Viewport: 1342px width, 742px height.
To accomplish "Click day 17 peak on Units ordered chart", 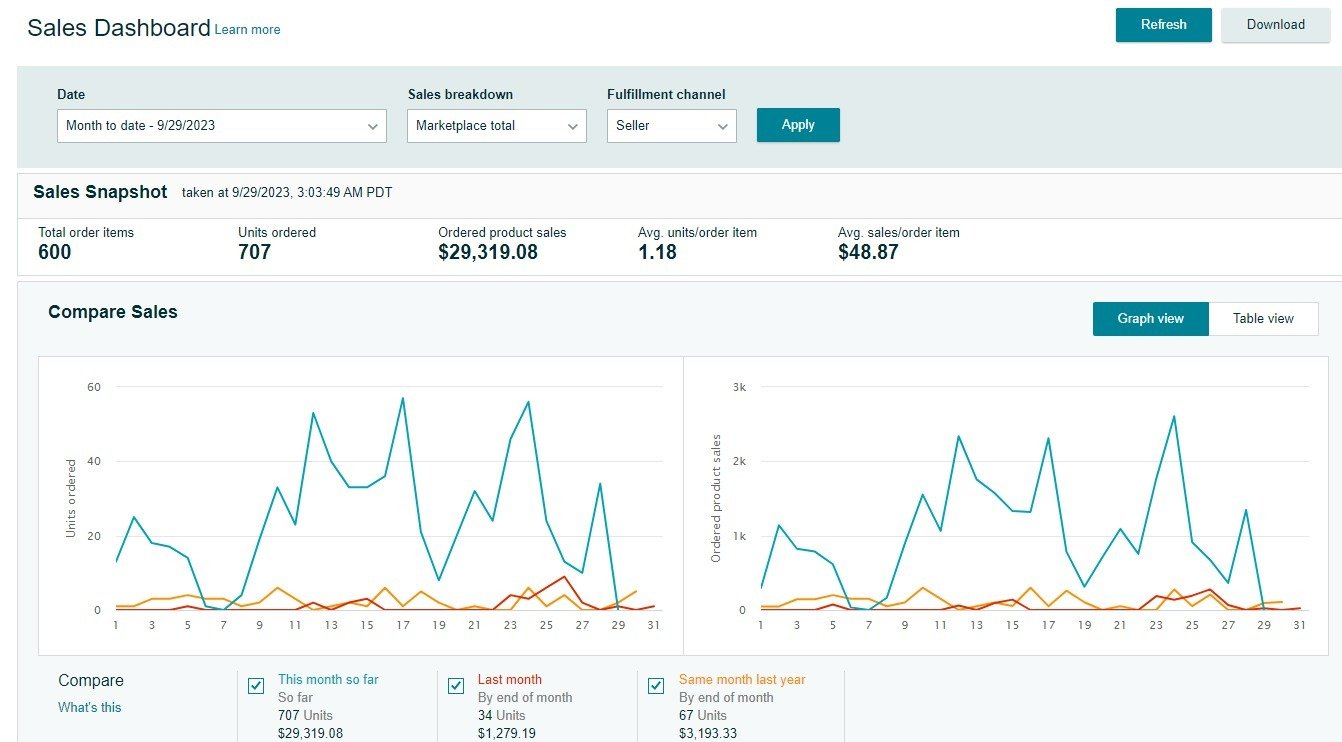I will point(403,398).
